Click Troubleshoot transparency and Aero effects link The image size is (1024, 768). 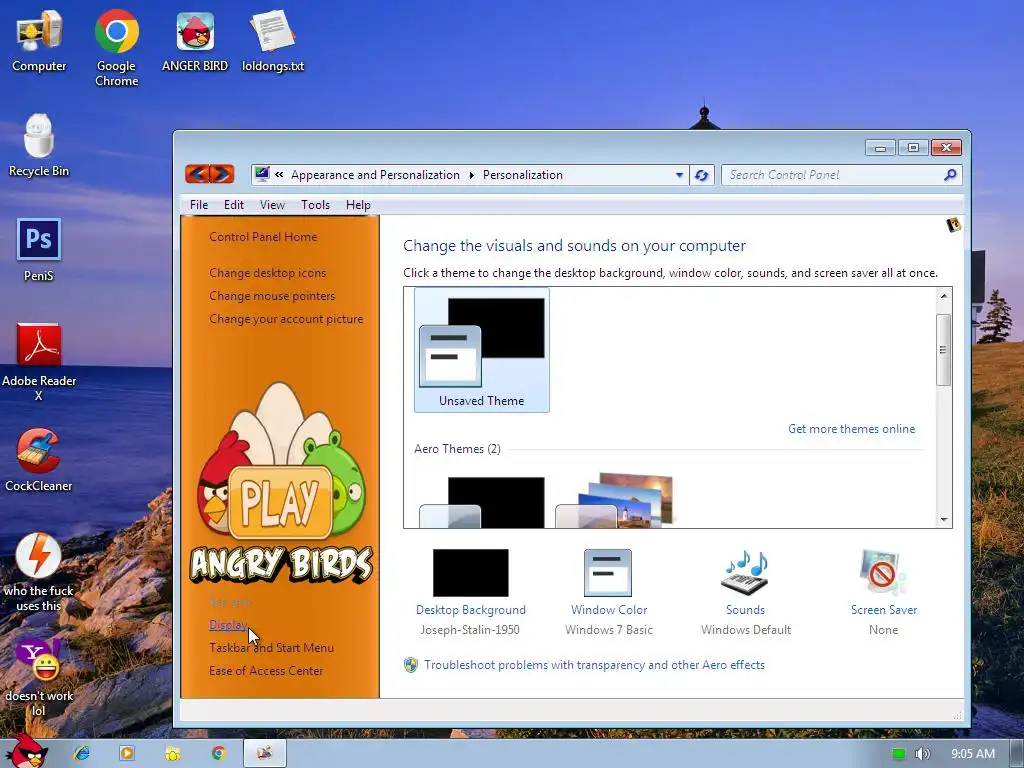click(x=594, y=665)
